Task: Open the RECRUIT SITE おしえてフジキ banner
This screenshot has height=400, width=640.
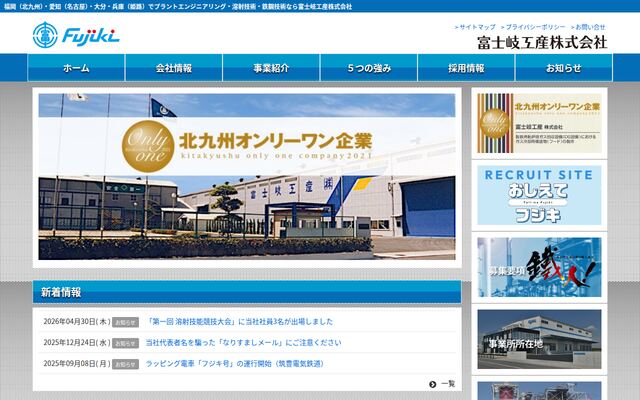Action: pos(539,195)
